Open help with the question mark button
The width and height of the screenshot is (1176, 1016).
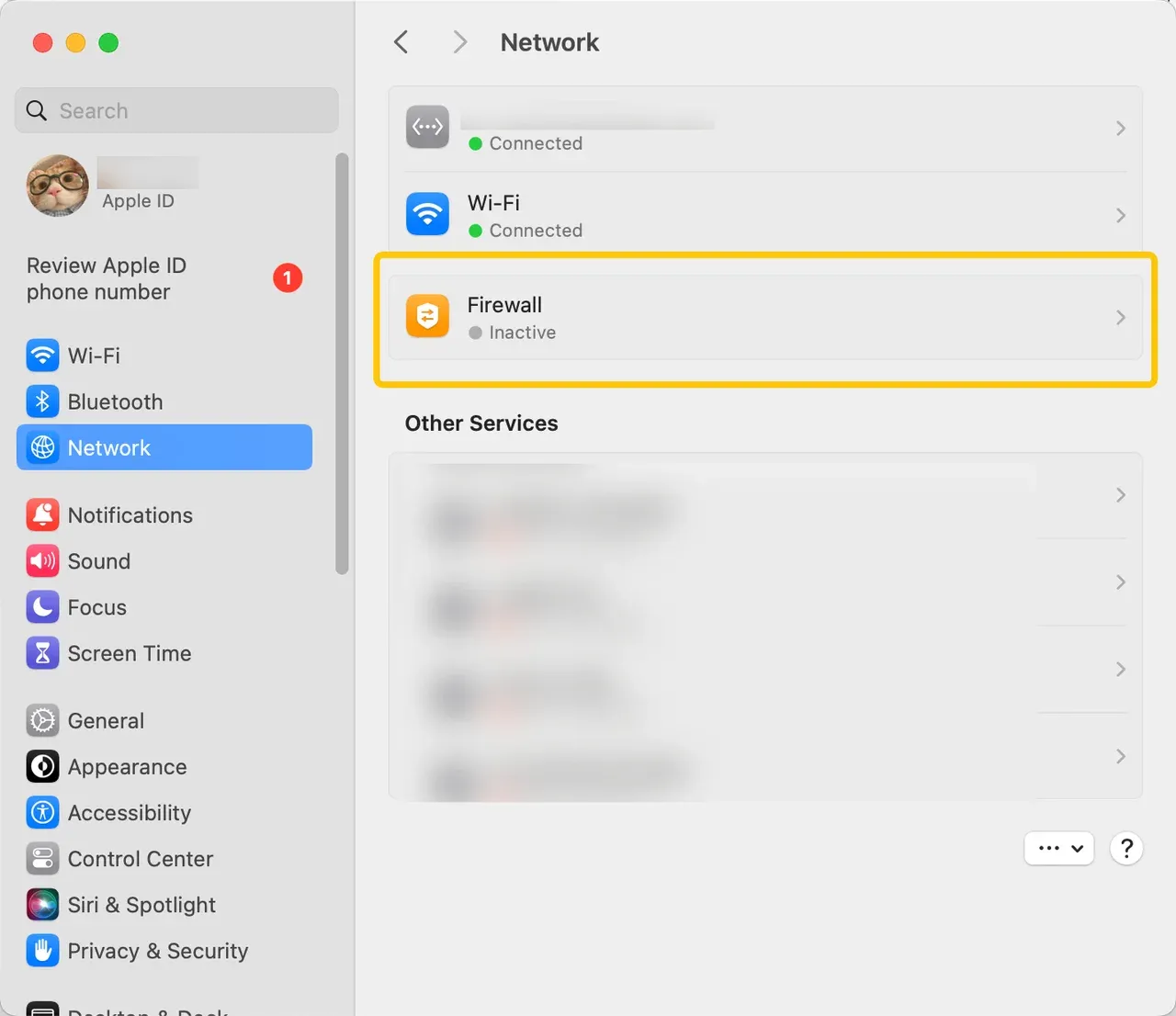1126,848
